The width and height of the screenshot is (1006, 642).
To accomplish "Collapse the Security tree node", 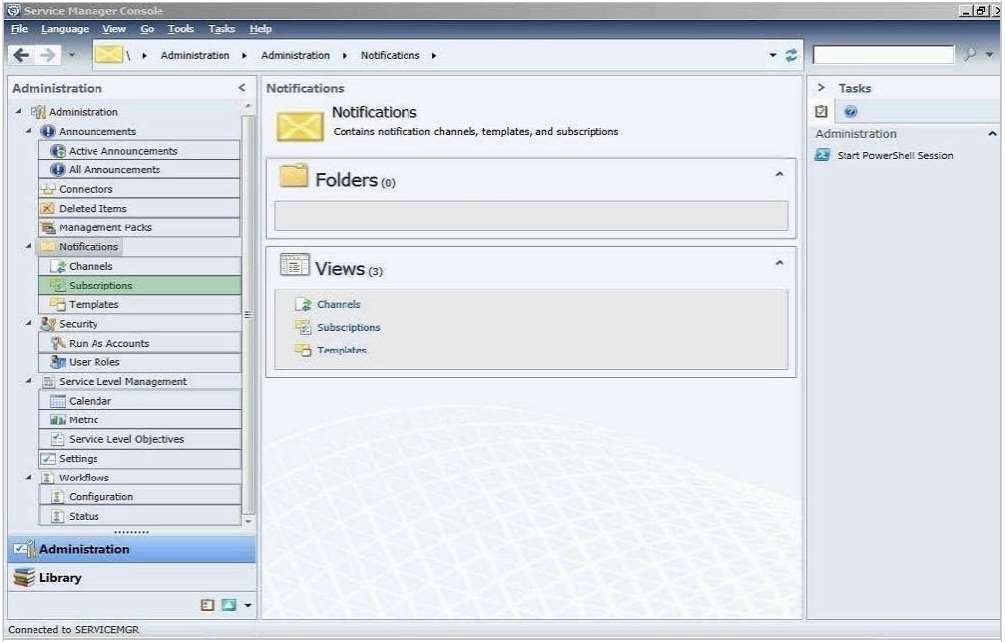I will 28,324.
